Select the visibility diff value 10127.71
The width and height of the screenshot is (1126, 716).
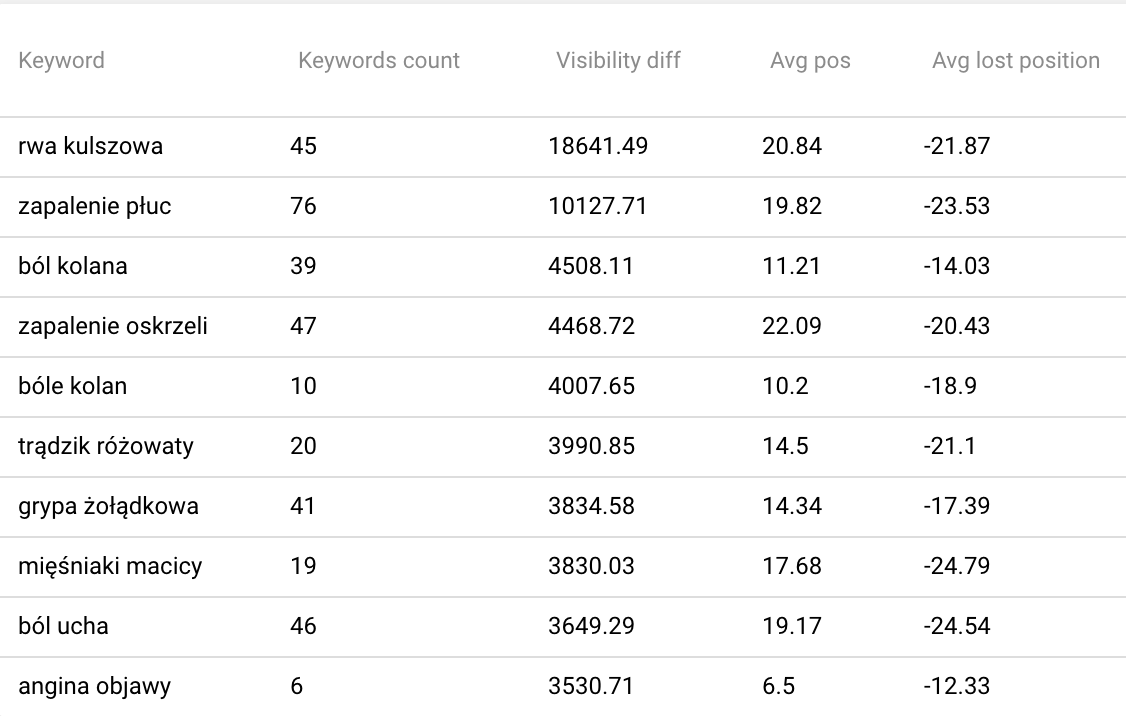coord(597,206)
